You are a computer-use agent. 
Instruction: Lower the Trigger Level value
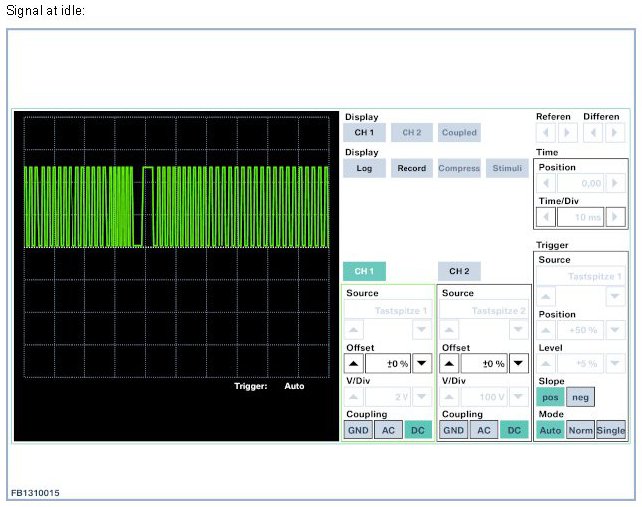[x=615, y=363]
